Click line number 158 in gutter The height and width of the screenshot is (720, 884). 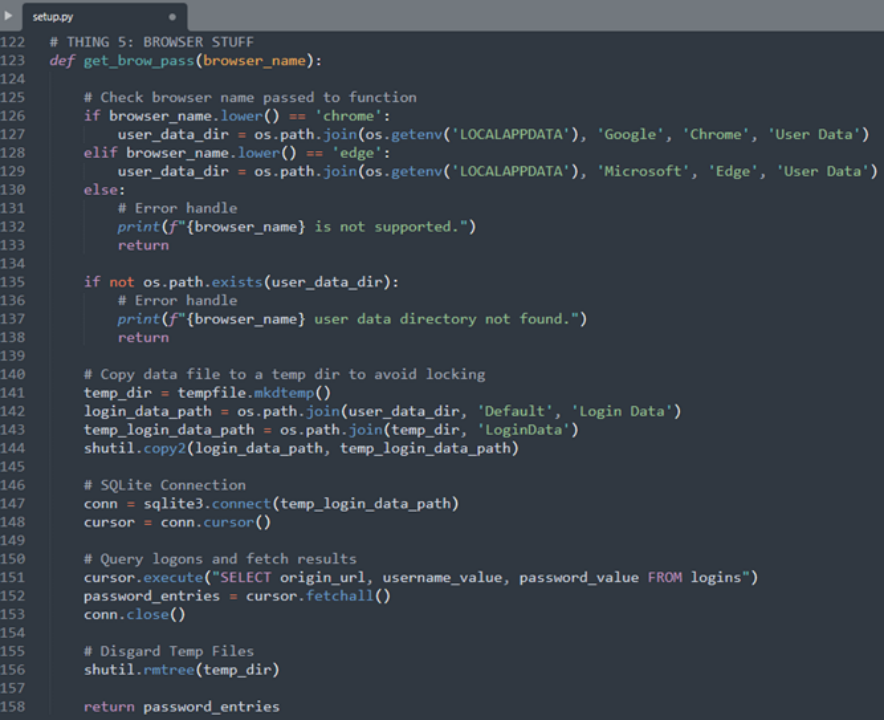coord(13,706)
